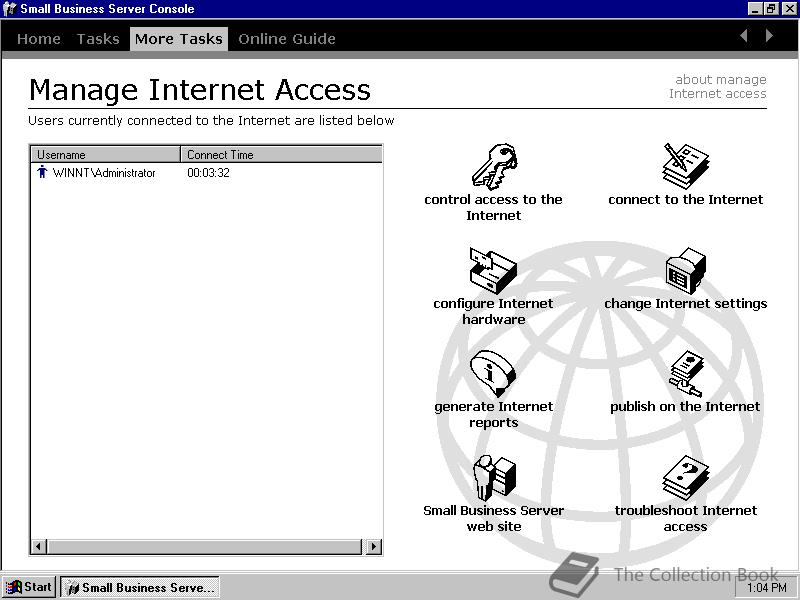Click the connect to the Internet text link
Viewport: 800px width, 600px height.
tap(685, 199)
